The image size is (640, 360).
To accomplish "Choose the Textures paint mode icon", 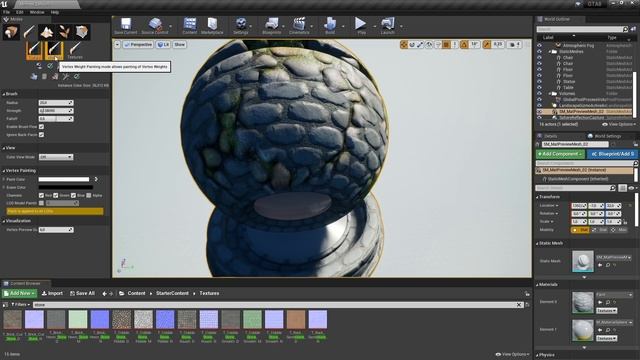I will pos(75,50).
